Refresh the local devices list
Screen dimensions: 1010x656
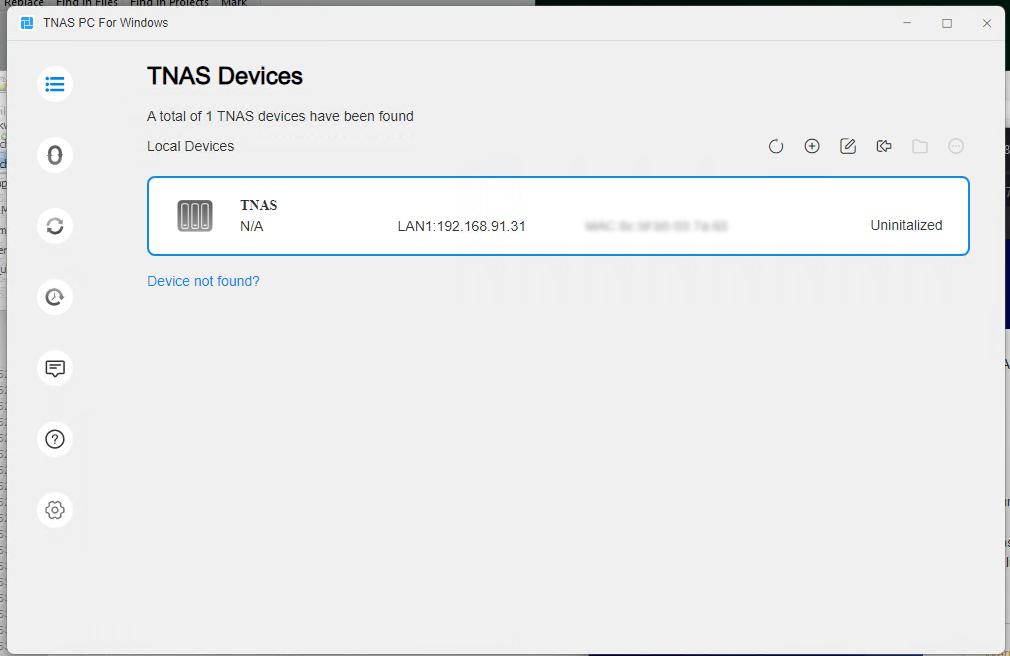coord(776,146)
